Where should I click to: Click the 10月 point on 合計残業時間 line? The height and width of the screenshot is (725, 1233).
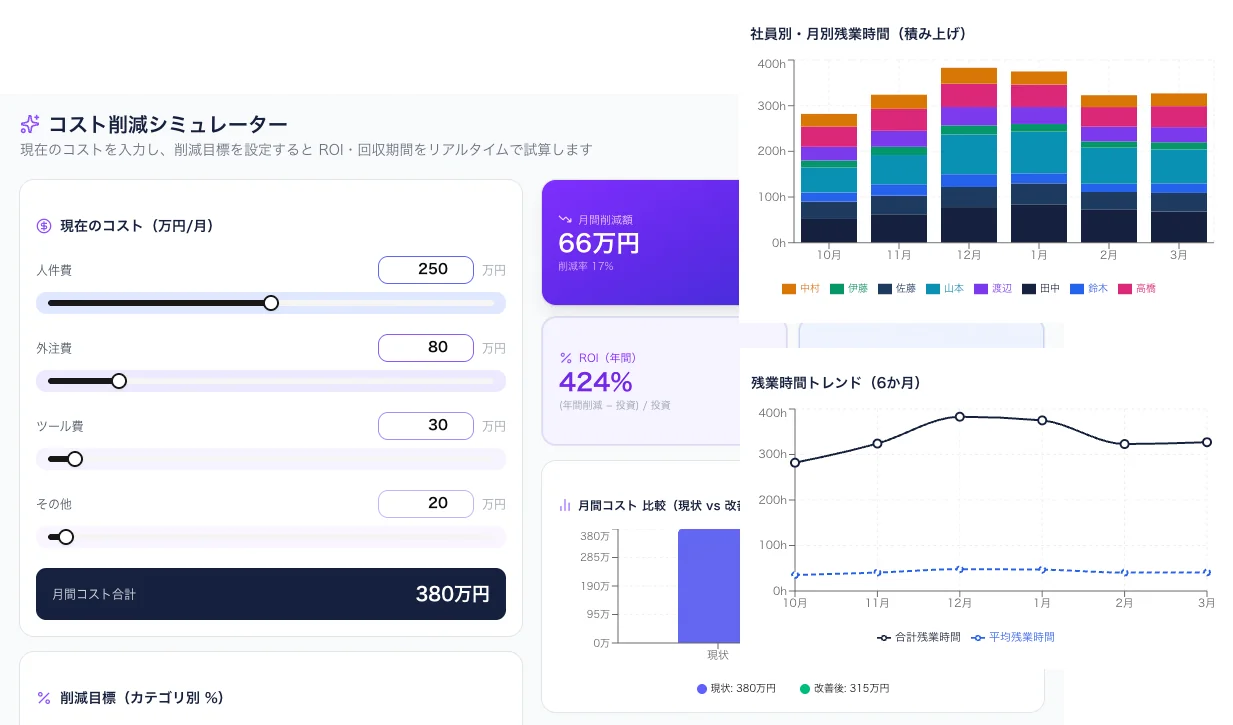795,463
